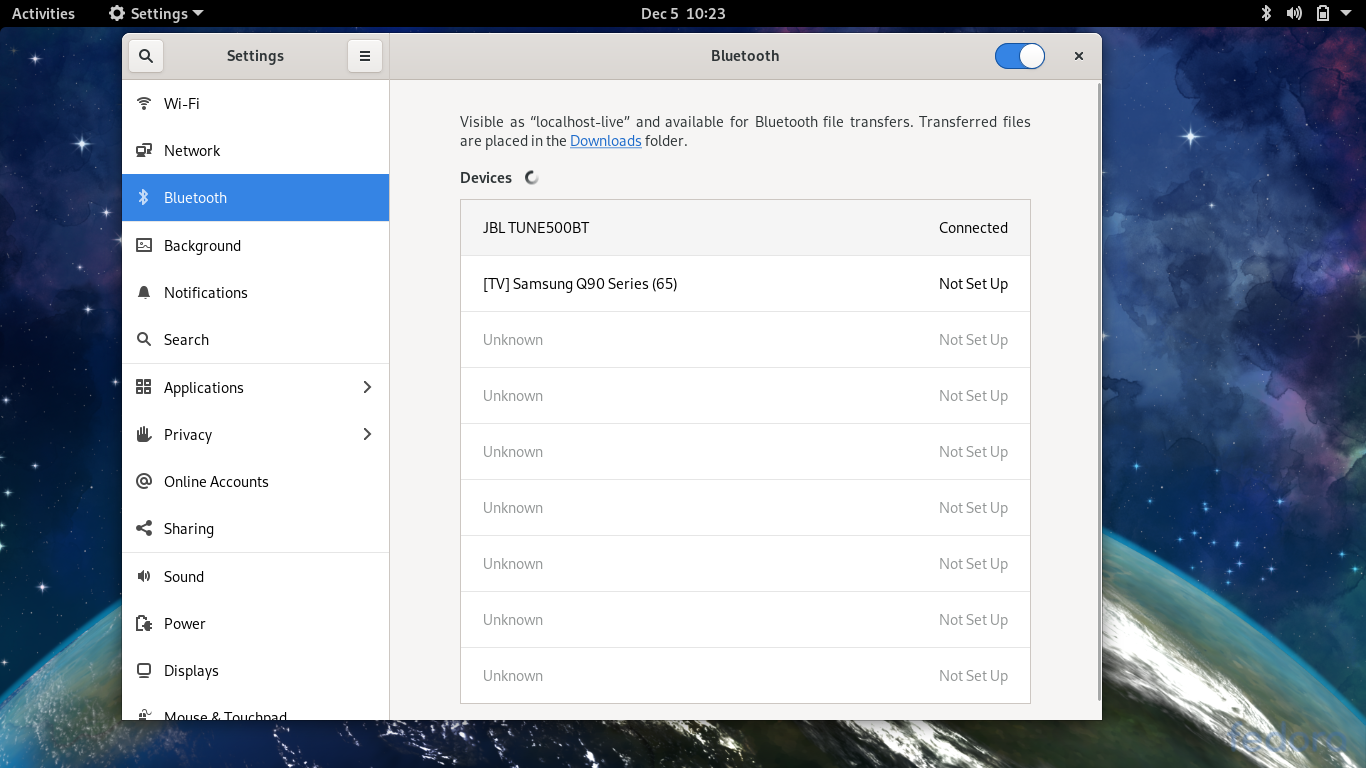Viewport: 1366px width, 768px height.
Task: Click the Search magnifier icon in sidebar
Action: [144, 340]
